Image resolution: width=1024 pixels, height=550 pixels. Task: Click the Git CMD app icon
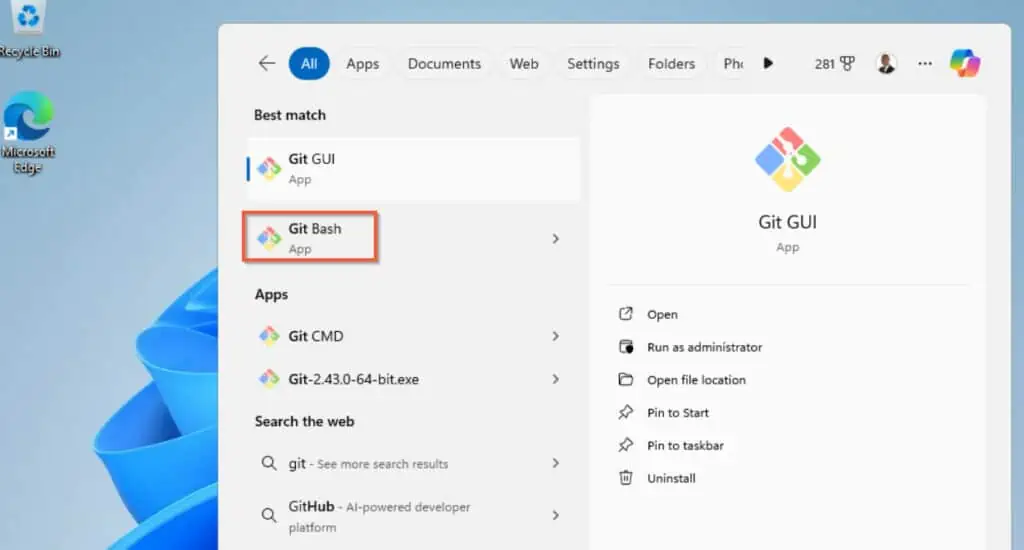click(268, 336)
